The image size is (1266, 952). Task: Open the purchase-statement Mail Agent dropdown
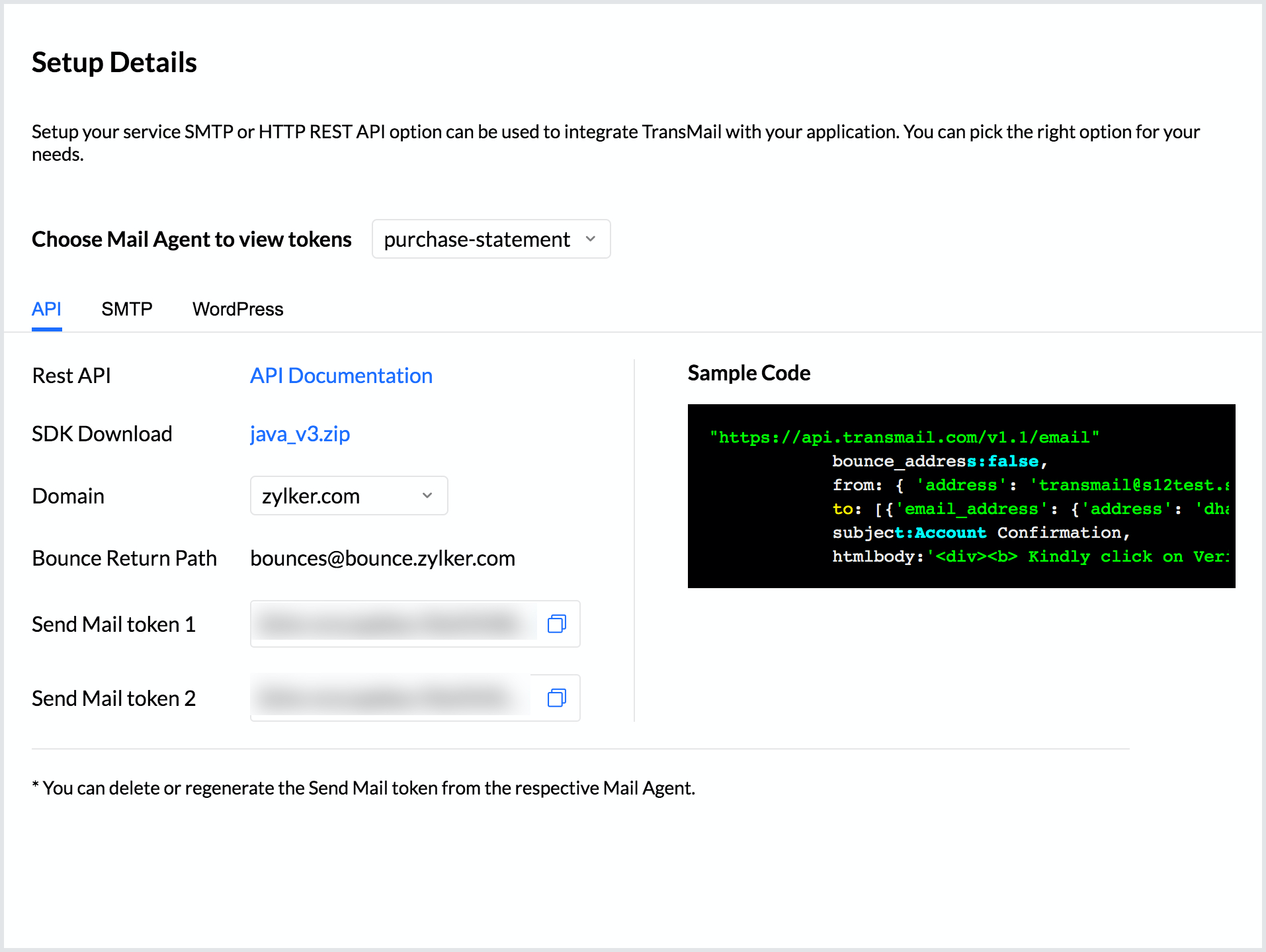[x=491, y=239]
